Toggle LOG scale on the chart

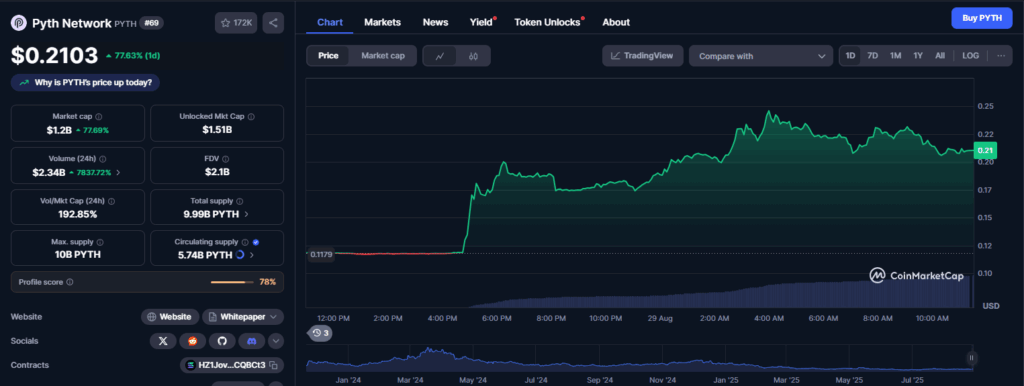pos(970,56)
